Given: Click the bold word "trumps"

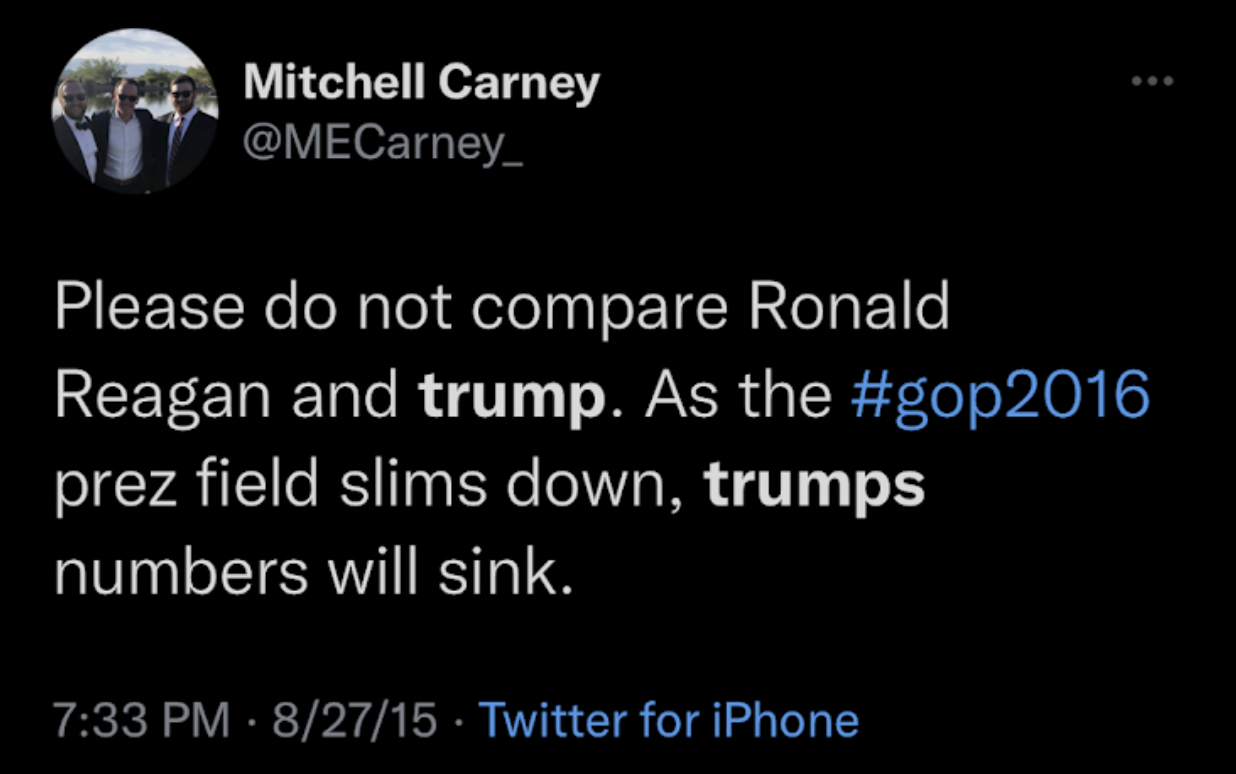Looking at the screenshot, I should click(814, 484).
